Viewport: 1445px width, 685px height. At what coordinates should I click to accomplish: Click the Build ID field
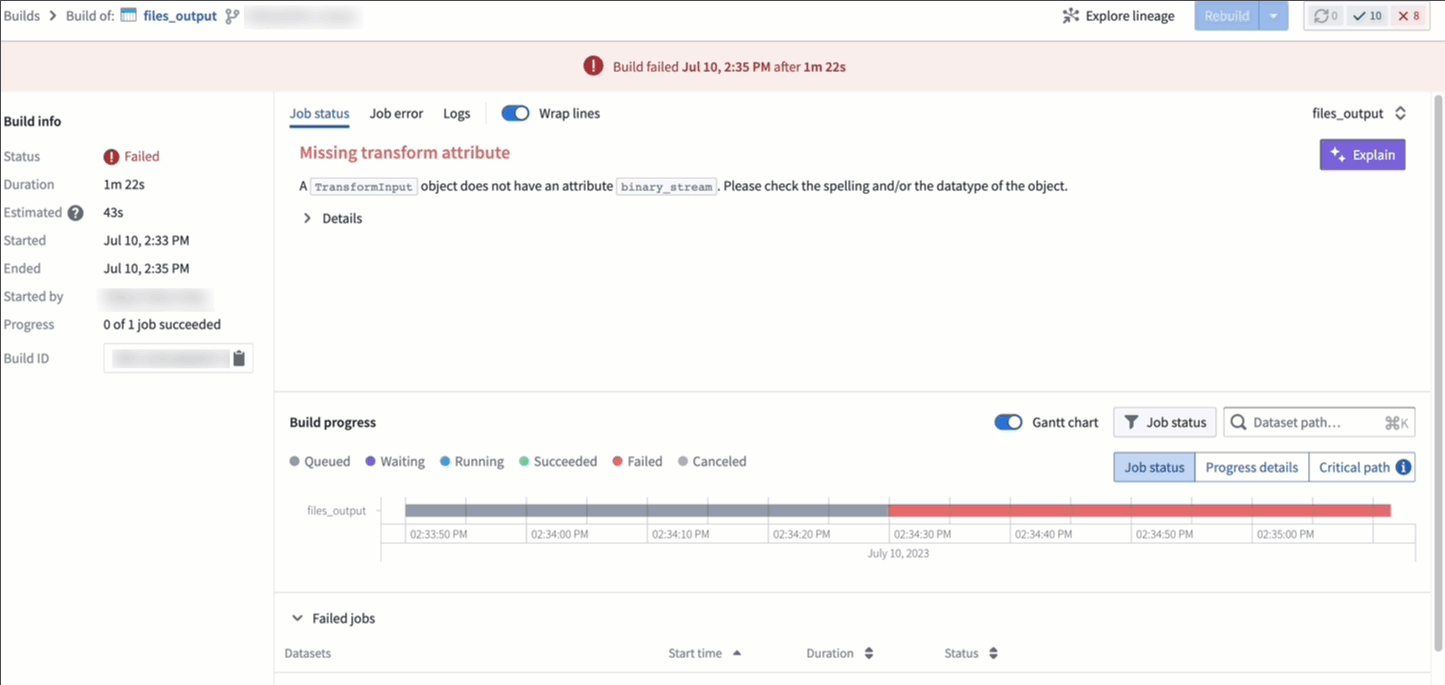point(178,358)
